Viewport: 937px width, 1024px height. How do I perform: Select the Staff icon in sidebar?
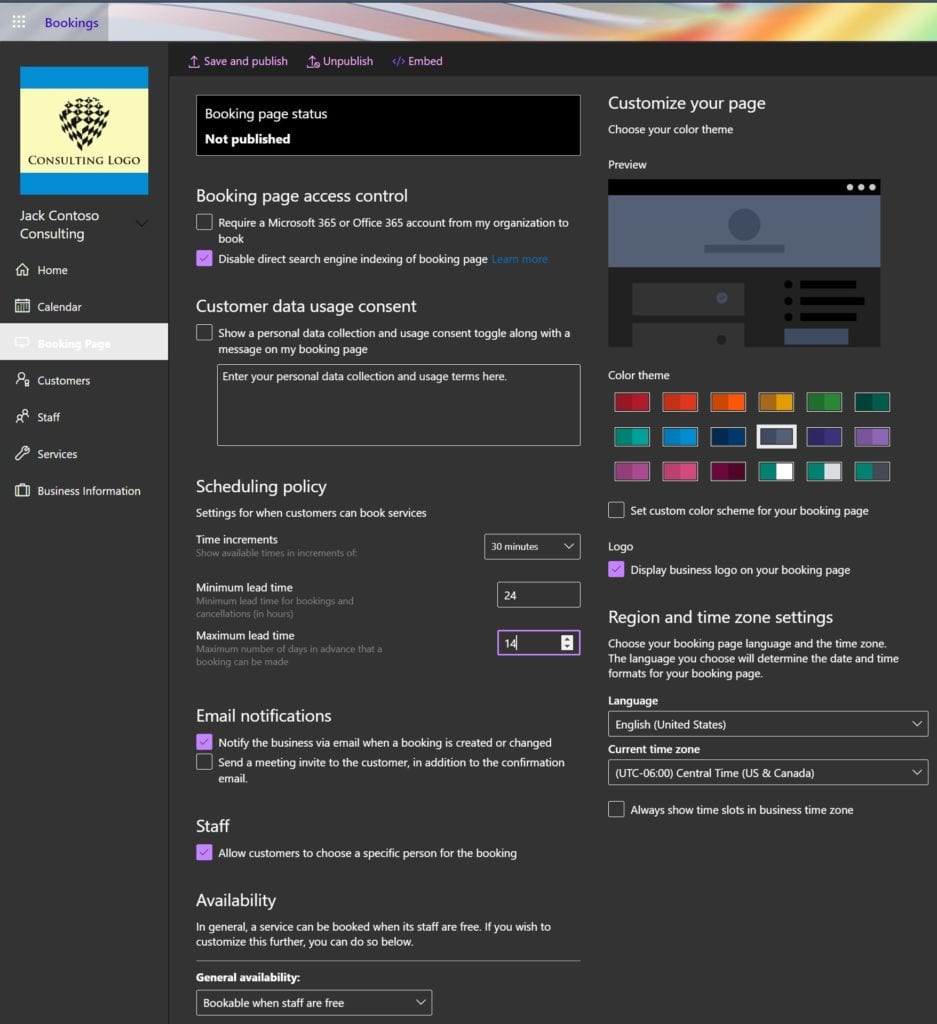pyautogui.click(x=22, y=417)
